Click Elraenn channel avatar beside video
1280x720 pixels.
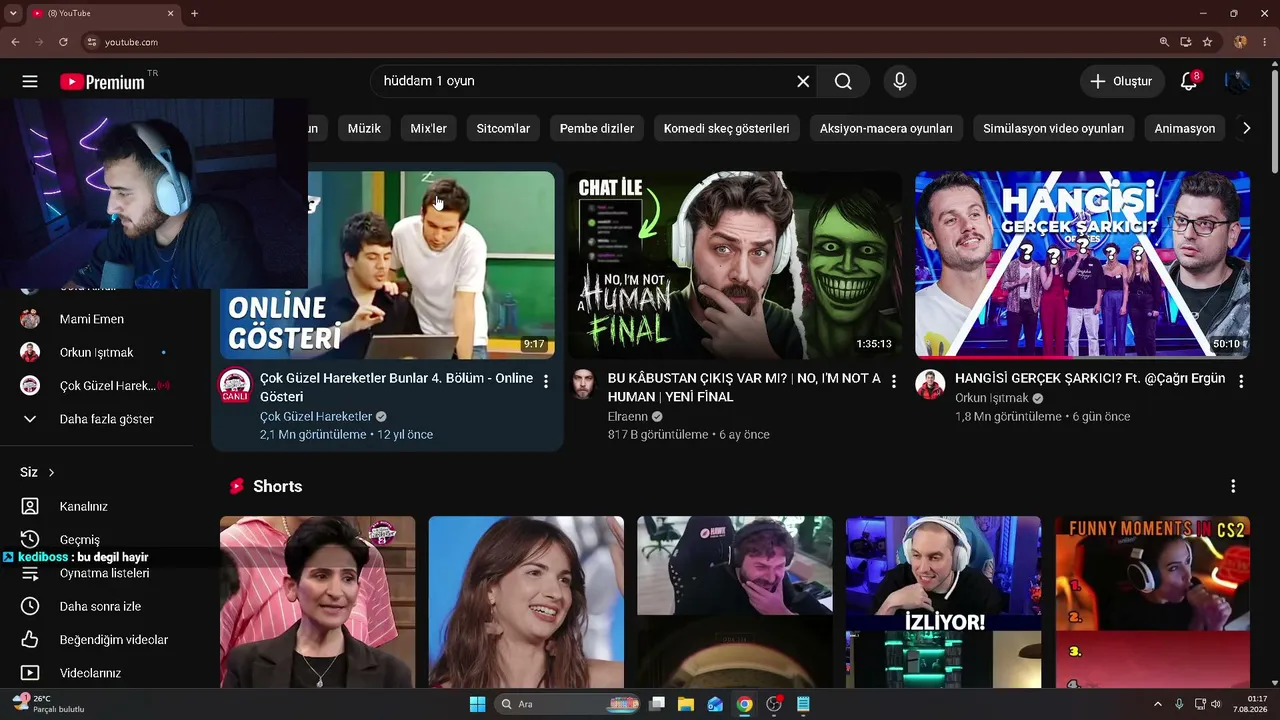[x=583, y=384]
